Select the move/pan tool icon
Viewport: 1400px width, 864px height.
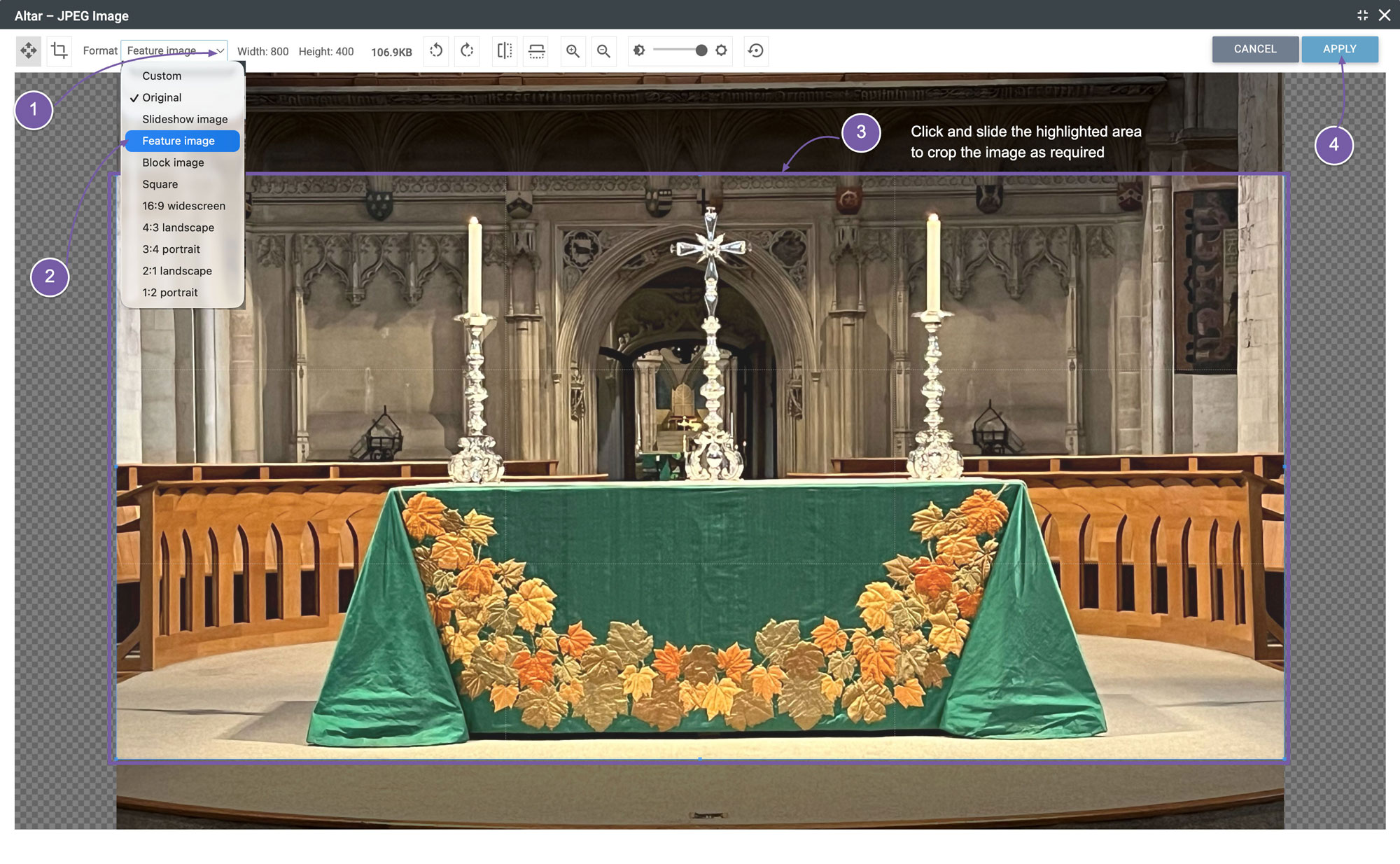point(28,50)
